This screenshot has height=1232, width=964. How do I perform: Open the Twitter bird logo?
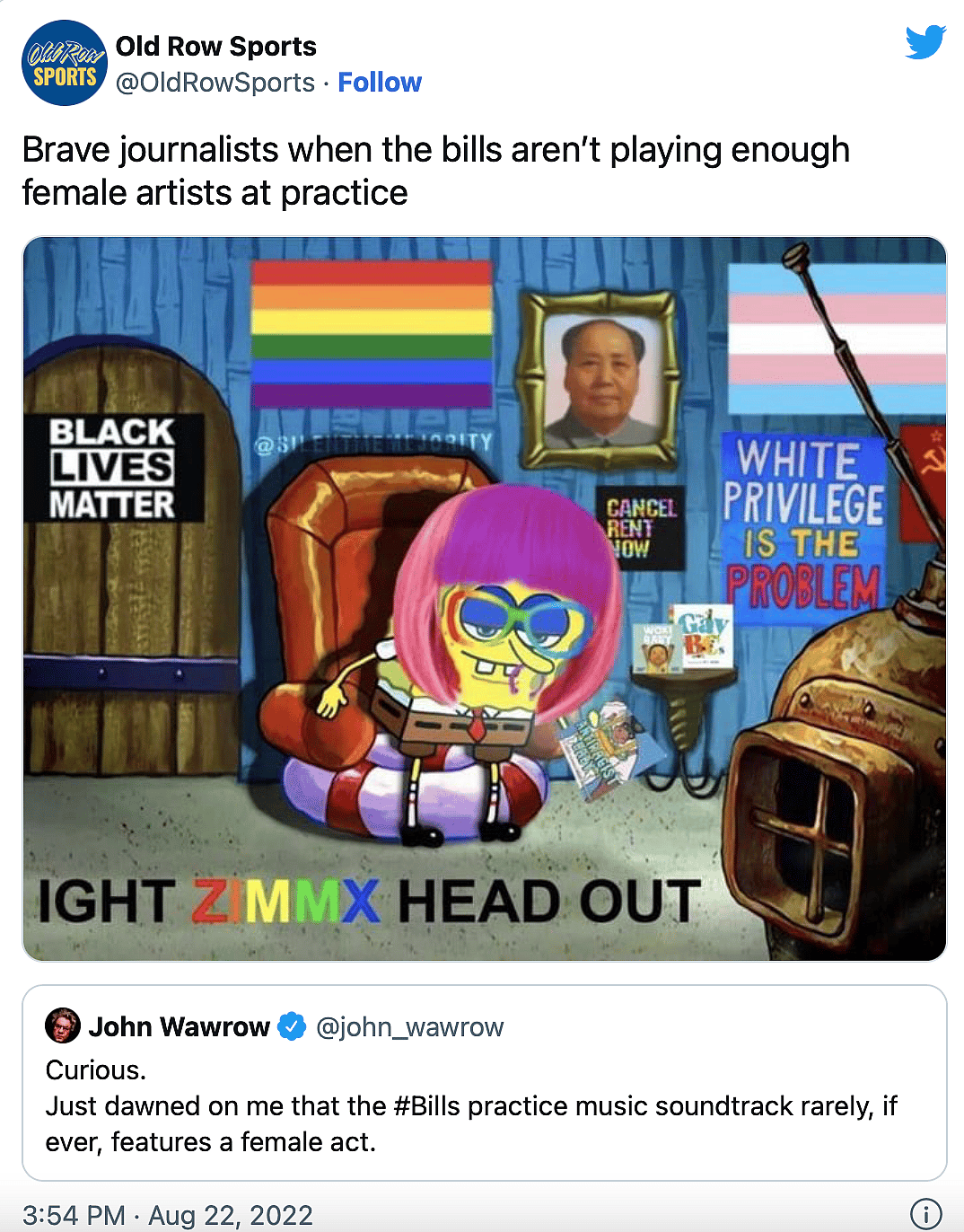click(925, 42)
